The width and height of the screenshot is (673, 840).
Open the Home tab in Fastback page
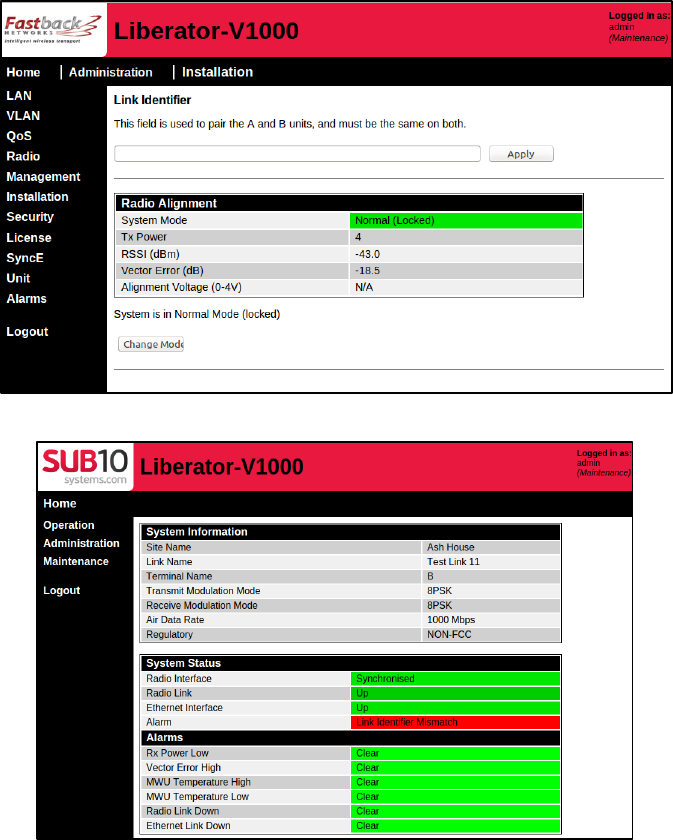[x=23, y=72]
